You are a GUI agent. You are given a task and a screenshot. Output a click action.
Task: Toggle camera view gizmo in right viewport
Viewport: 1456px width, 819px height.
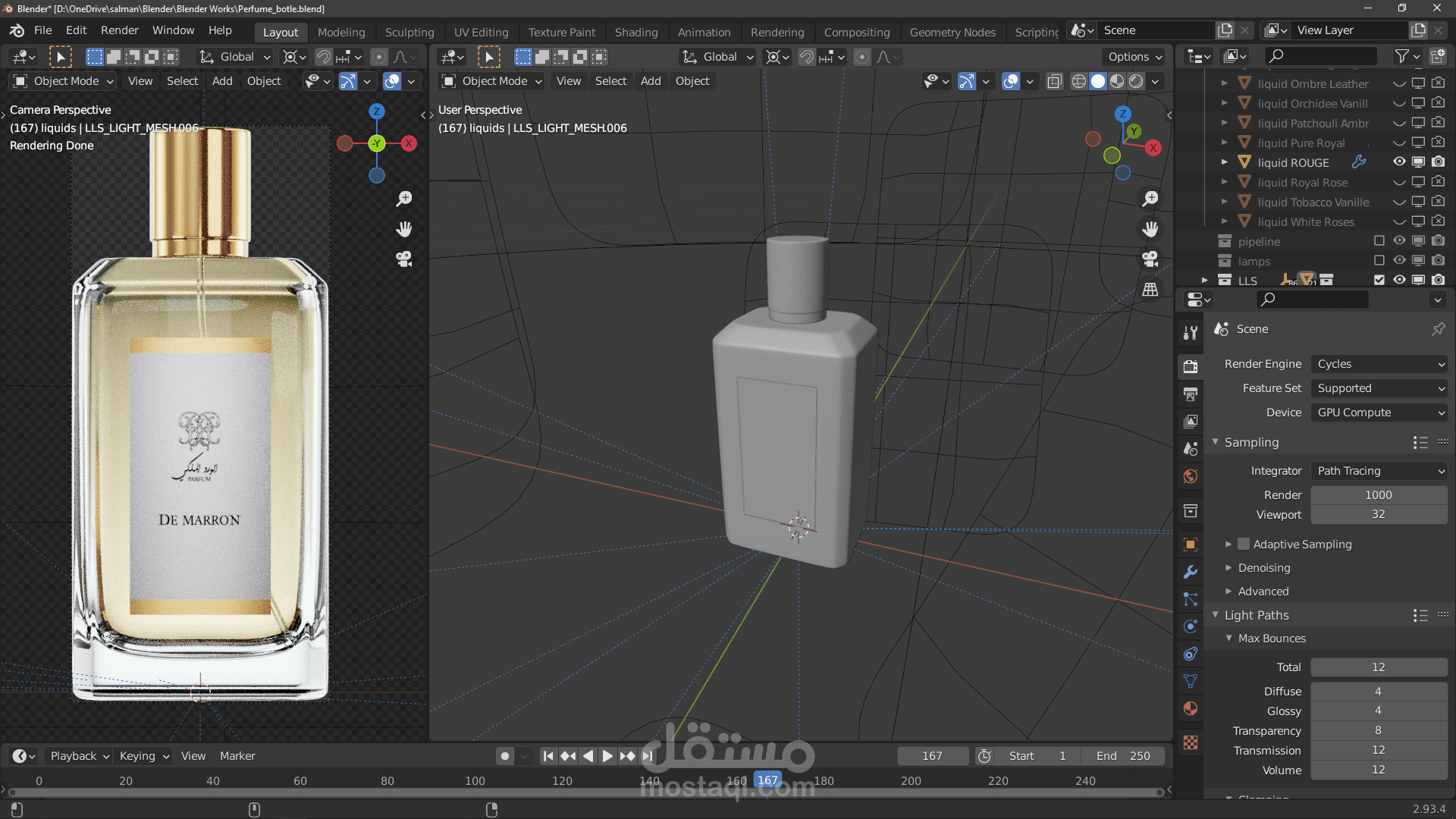click(x=1150, y=259)
